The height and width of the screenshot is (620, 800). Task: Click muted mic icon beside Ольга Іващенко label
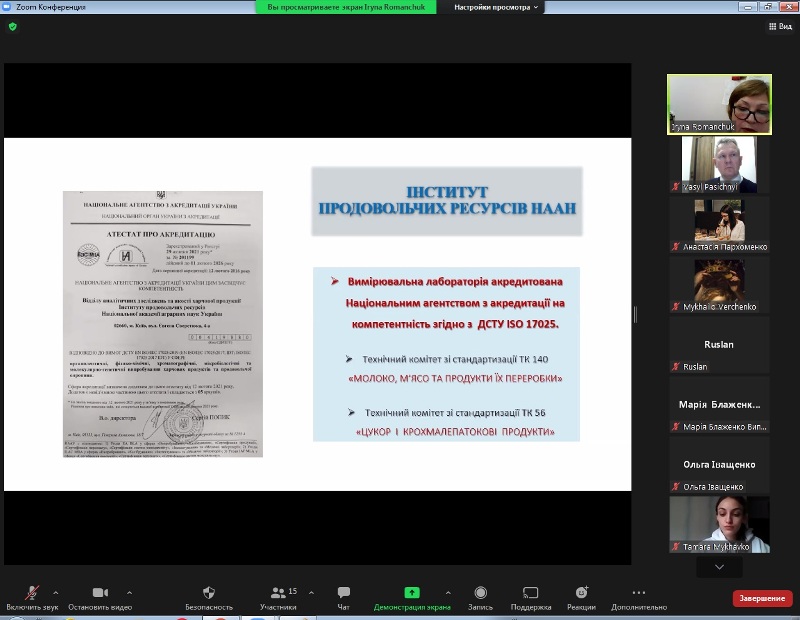pos(676,487)
